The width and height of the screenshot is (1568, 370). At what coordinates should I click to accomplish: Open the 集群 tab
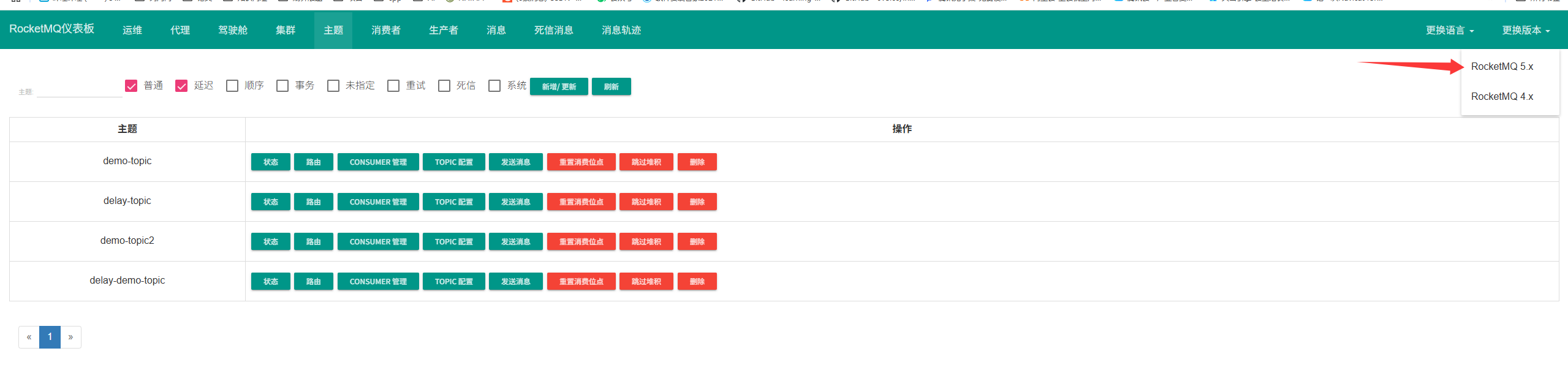click(286, 30)
